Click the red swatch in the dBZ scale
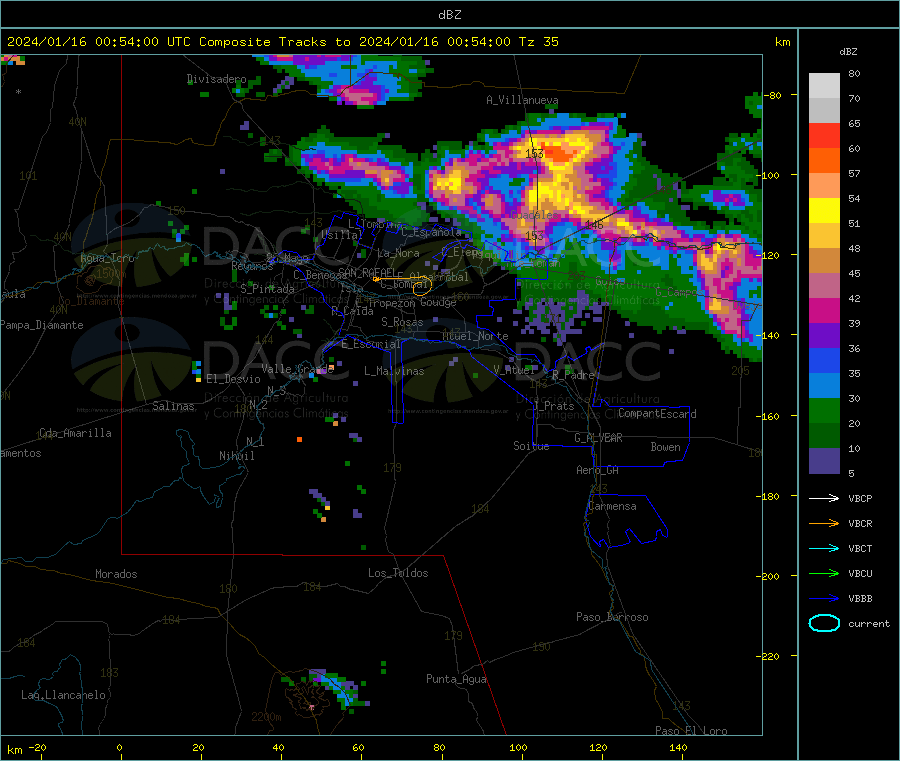The height and width of the screenshot is (761, 900). point(824,135)
